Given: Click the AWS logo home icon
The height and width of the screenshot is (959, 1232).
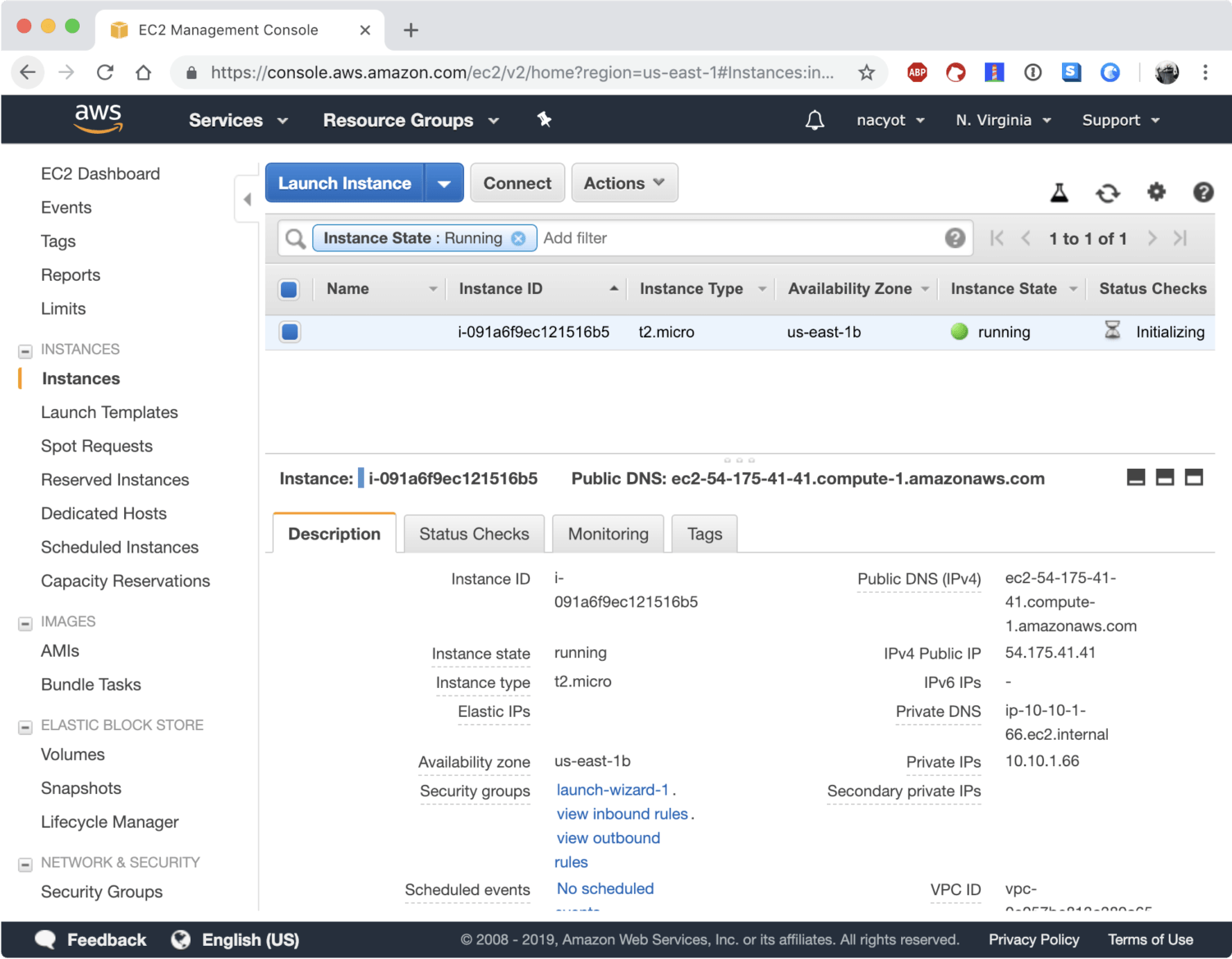Looking at the screenshot, I should point(99,119).
